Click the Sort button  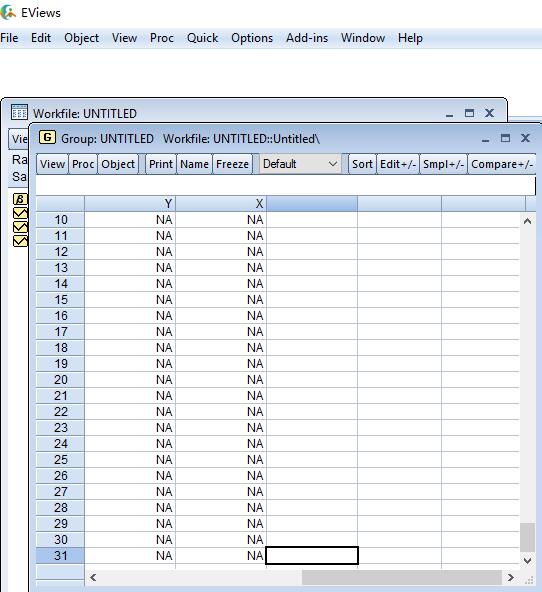tap(362, 164)
